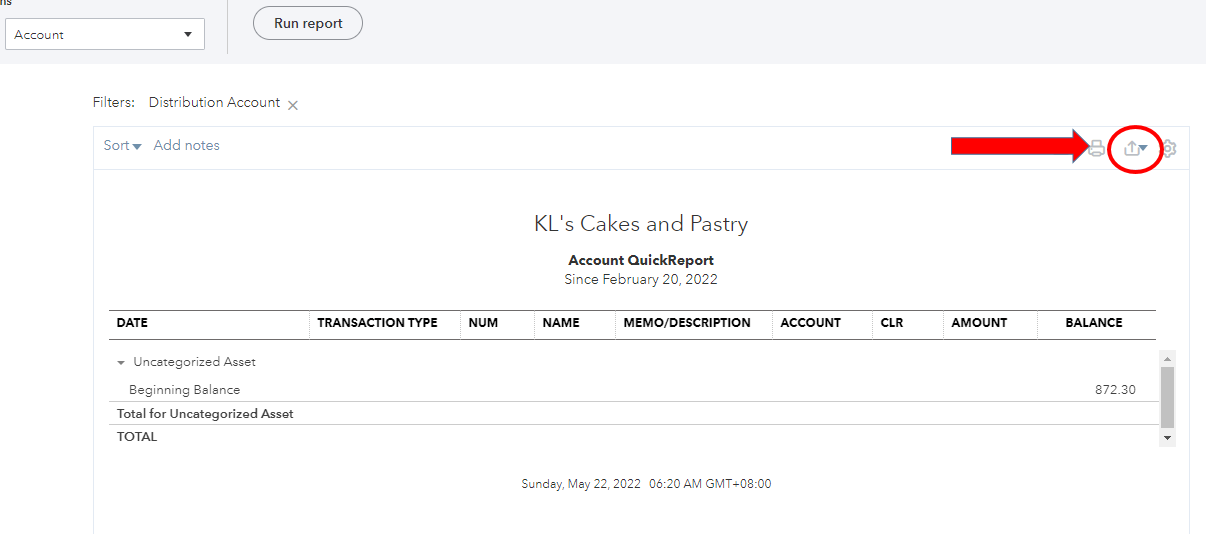Click the AMOUNT column header

(x=979, y=323)
